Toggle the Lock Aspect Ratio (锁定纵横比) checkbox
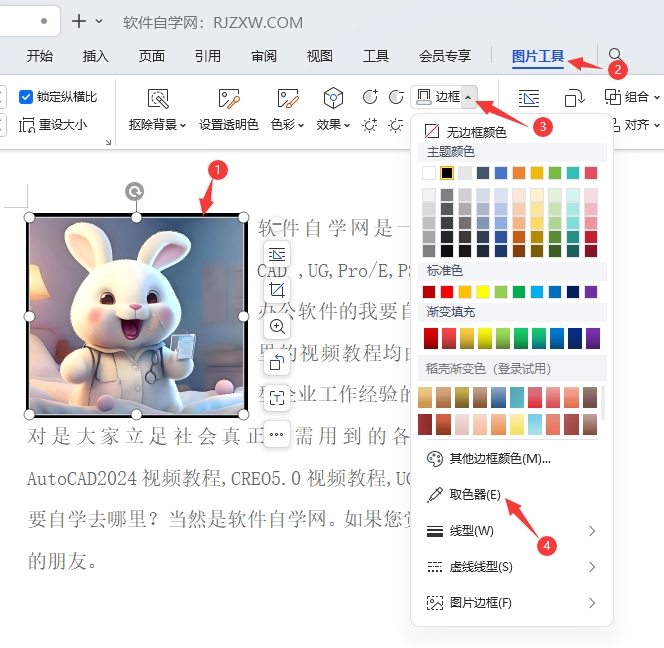Screen dimensions: 664x648 26,97
